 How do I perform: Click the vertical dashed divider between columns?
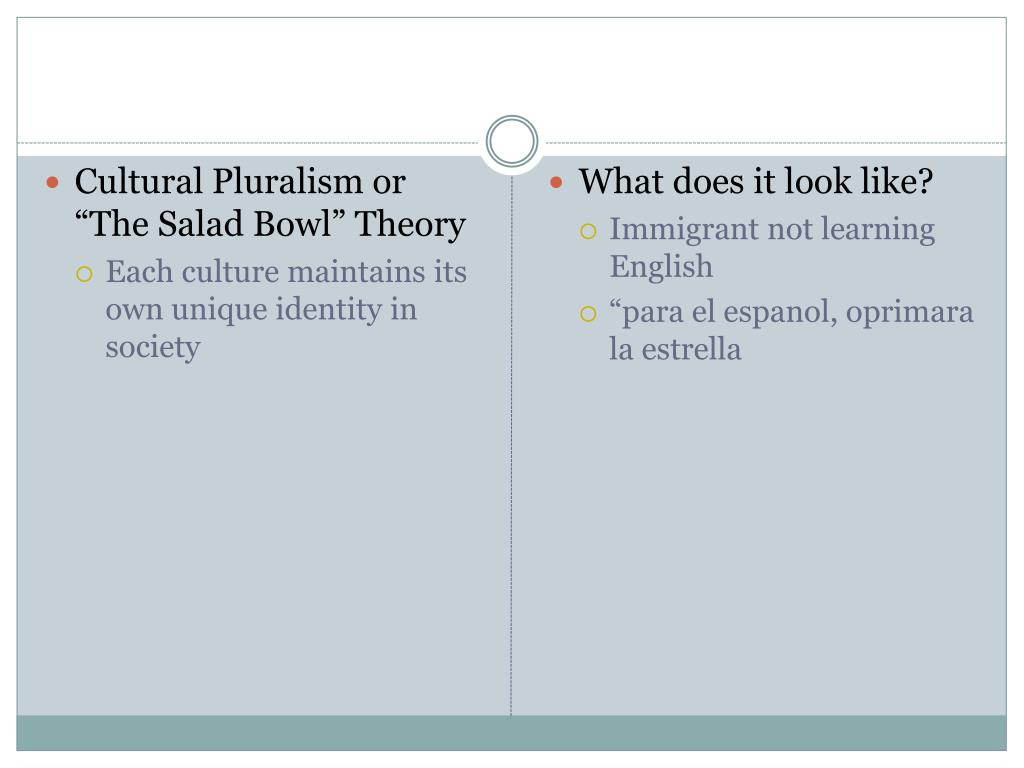coord(511,450)
